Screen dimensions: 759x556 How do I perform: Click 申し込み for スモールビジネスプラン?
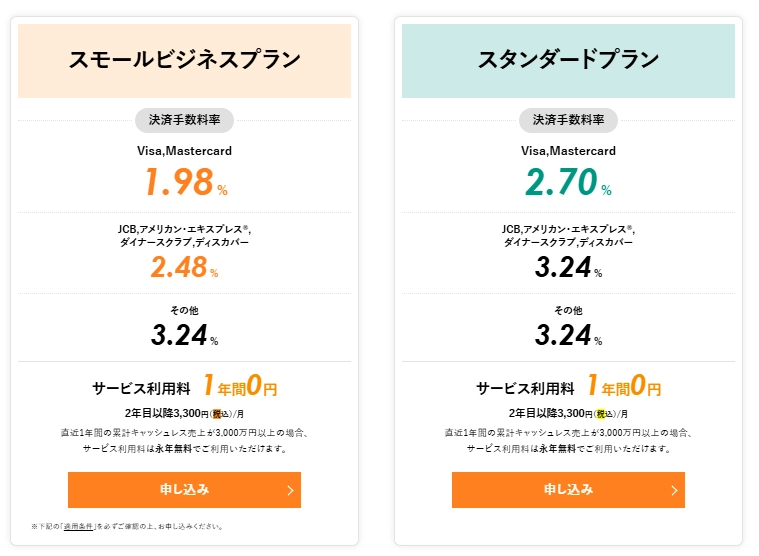coord(184,490)
